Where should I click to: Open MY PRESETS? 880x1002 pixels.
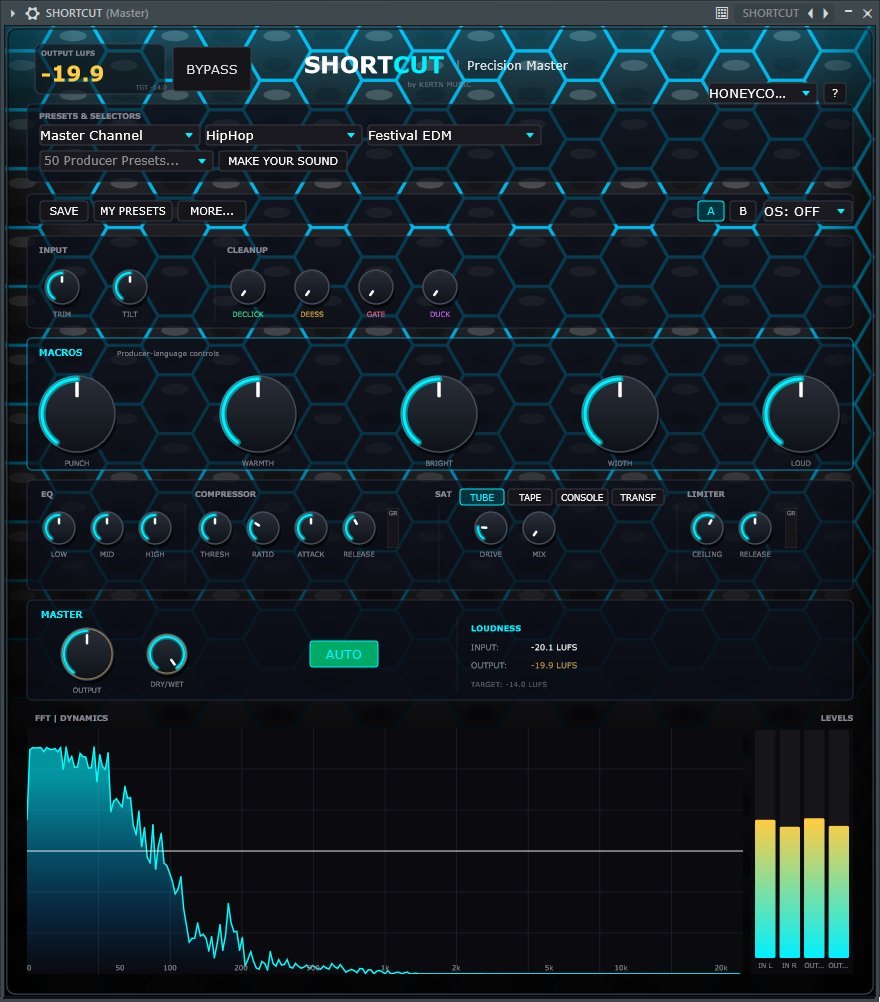133,211
